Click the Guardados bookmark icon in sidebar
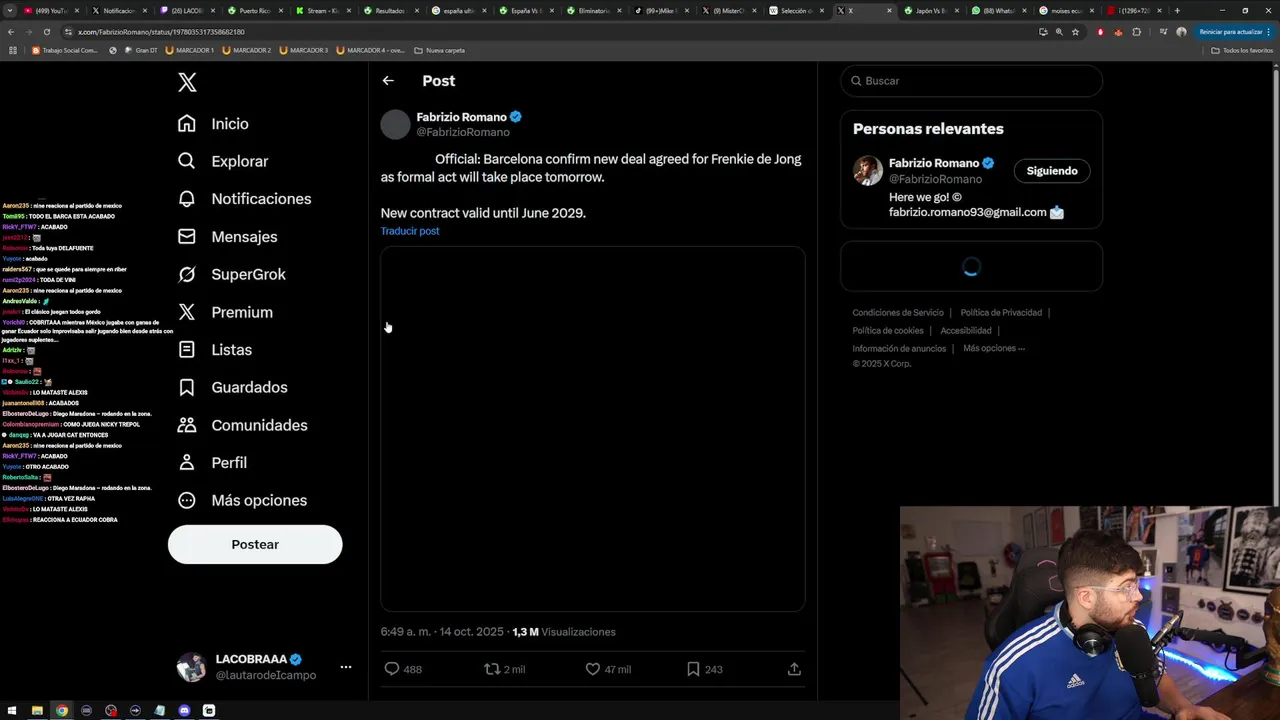The image size is (1280, 720). [187, 387]
